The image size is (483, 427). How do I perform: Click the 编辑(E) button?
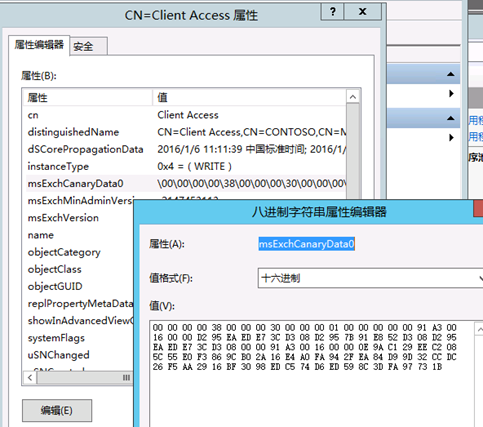[x=57, y=410]
